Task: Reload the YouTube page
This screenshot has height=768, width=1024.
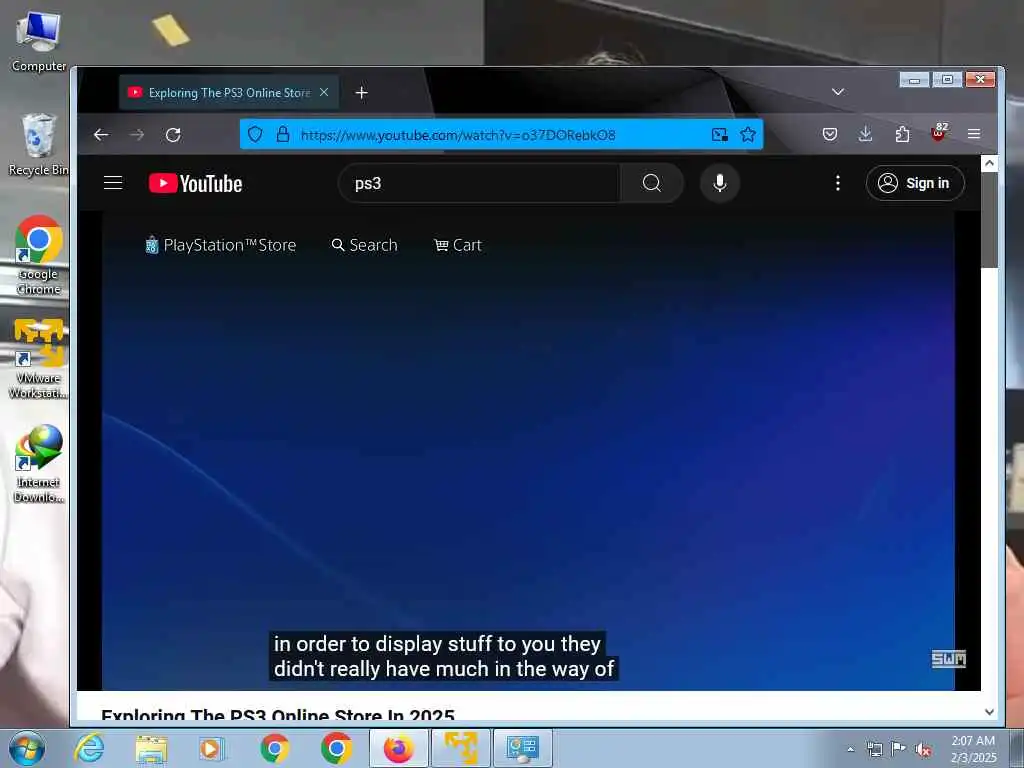Action: (x=173, y=135)
